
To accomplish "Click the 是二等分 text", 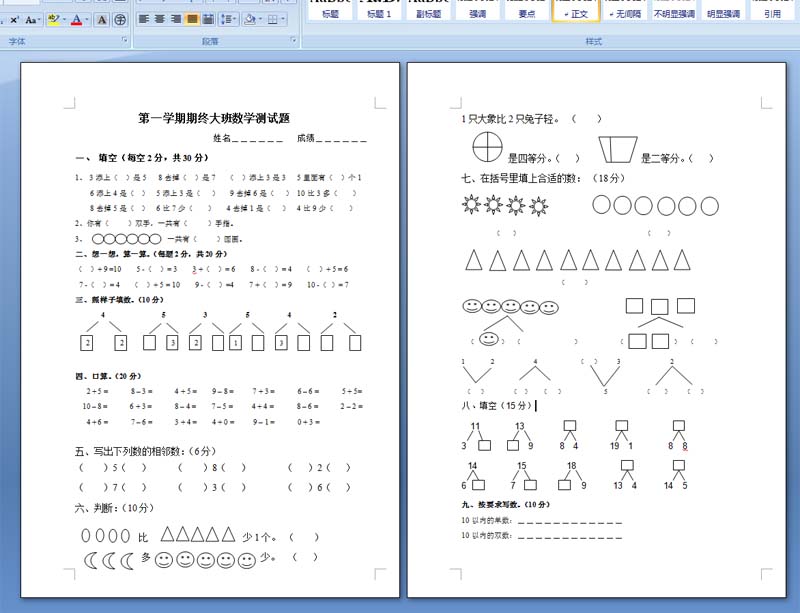I will [x=663, y=159].
